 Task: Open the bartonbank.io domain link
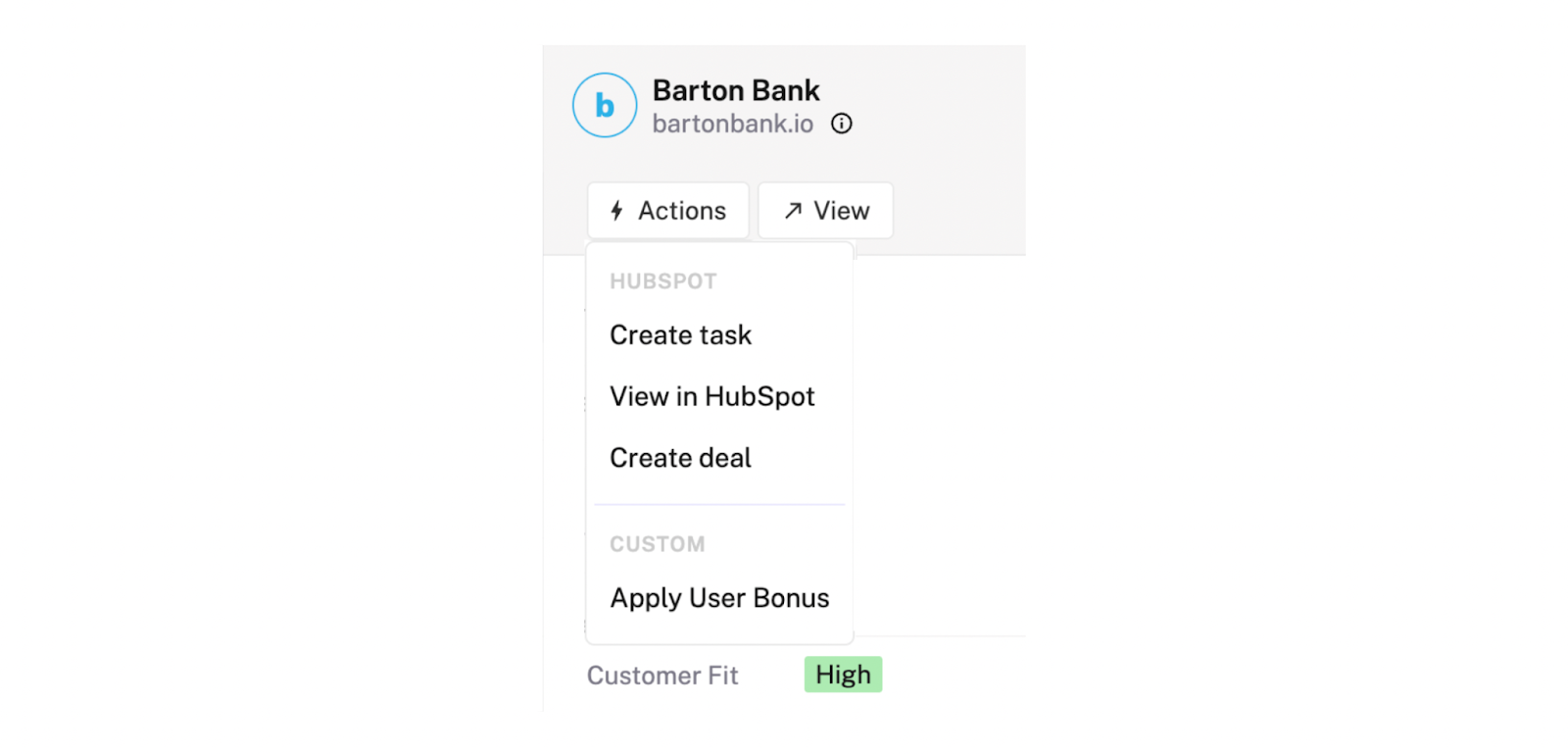733,124
